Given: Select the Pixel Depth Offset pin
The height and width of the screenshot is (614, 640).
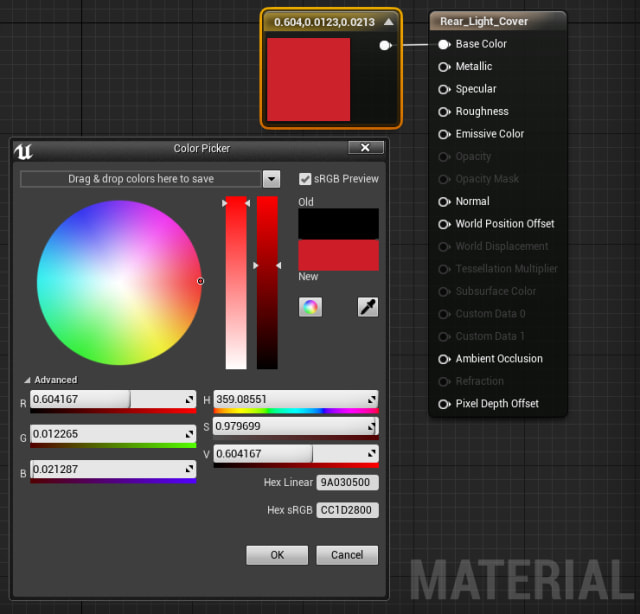Looking at the screenshot, I should 444,404.
